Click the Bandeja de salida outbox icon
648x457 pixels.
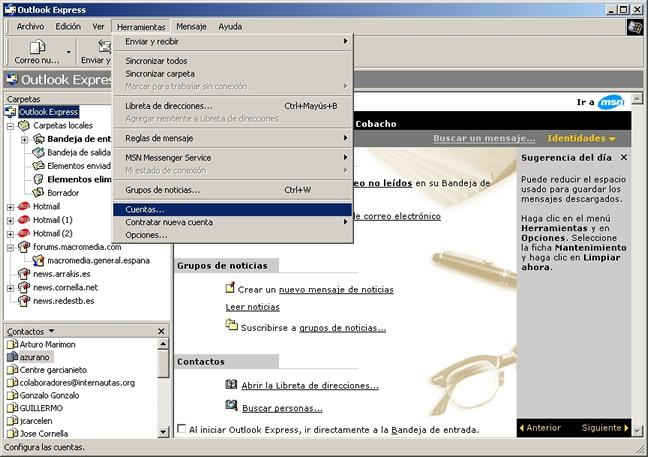(x=38, y=152)
